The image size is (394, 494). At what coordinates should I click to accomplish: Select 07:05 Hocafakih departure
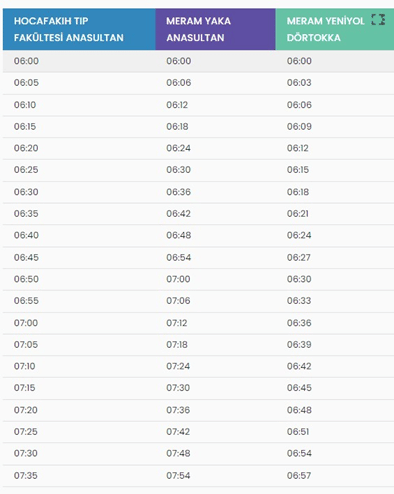point(26,344)
